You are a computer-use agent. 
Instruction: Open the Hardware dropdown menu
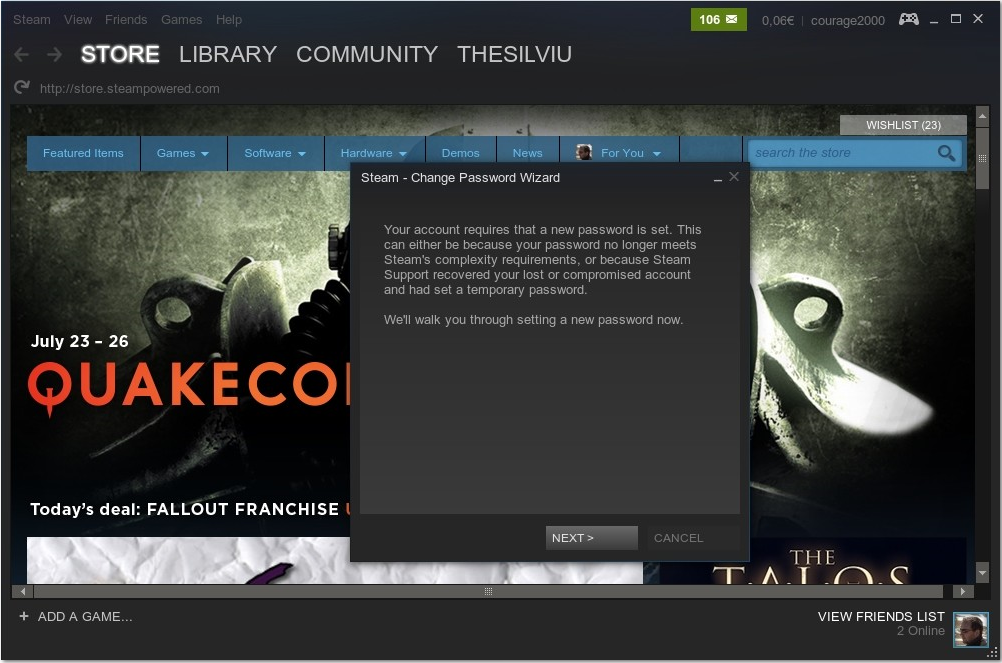(374, 153)
